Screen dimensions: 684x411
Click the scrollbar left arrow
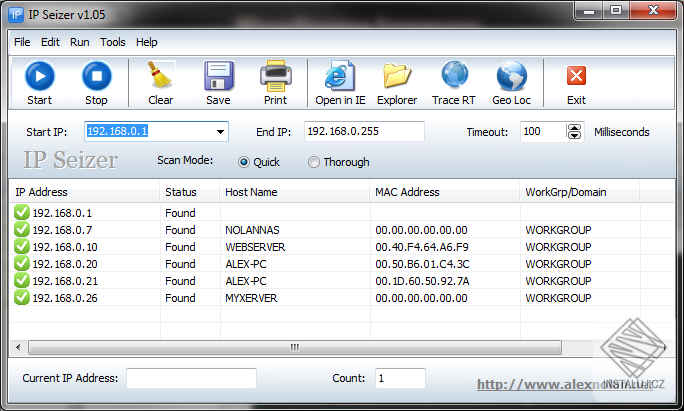(x=18, y=348)
